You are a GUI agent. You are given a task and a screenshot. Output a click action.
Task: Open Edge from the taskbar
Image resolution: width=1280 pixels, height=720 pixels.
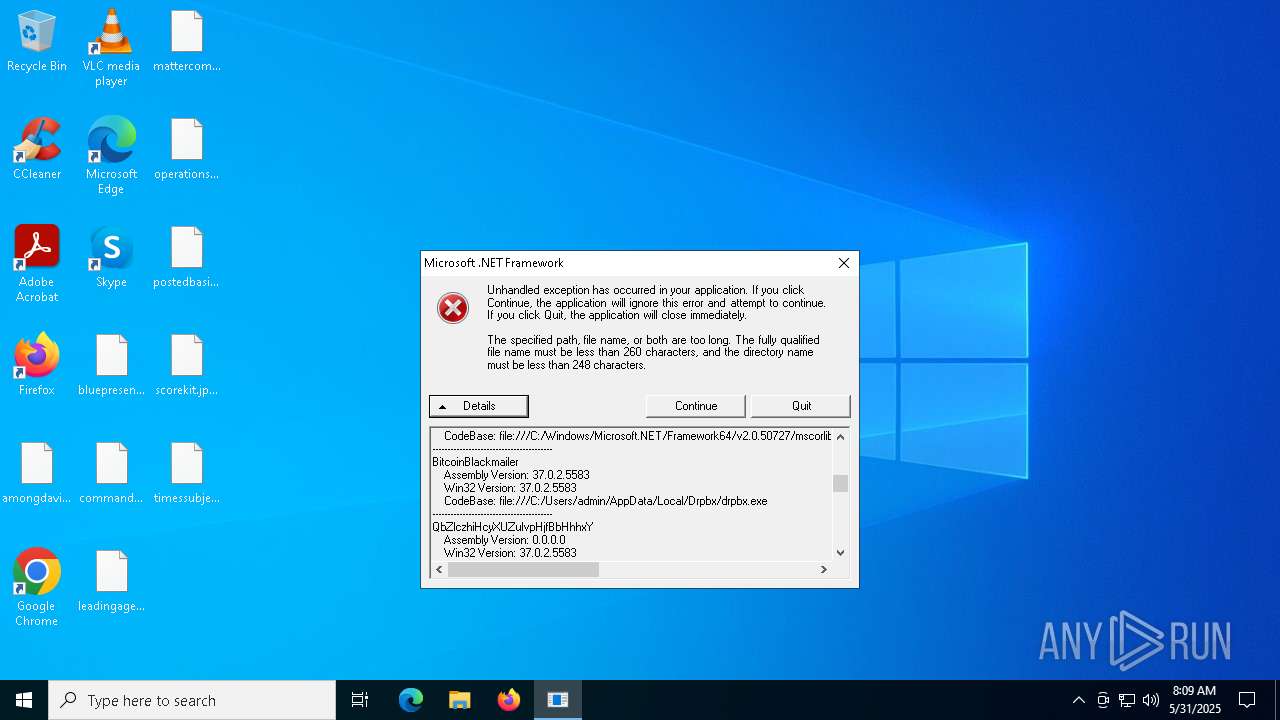pos(411,700)
